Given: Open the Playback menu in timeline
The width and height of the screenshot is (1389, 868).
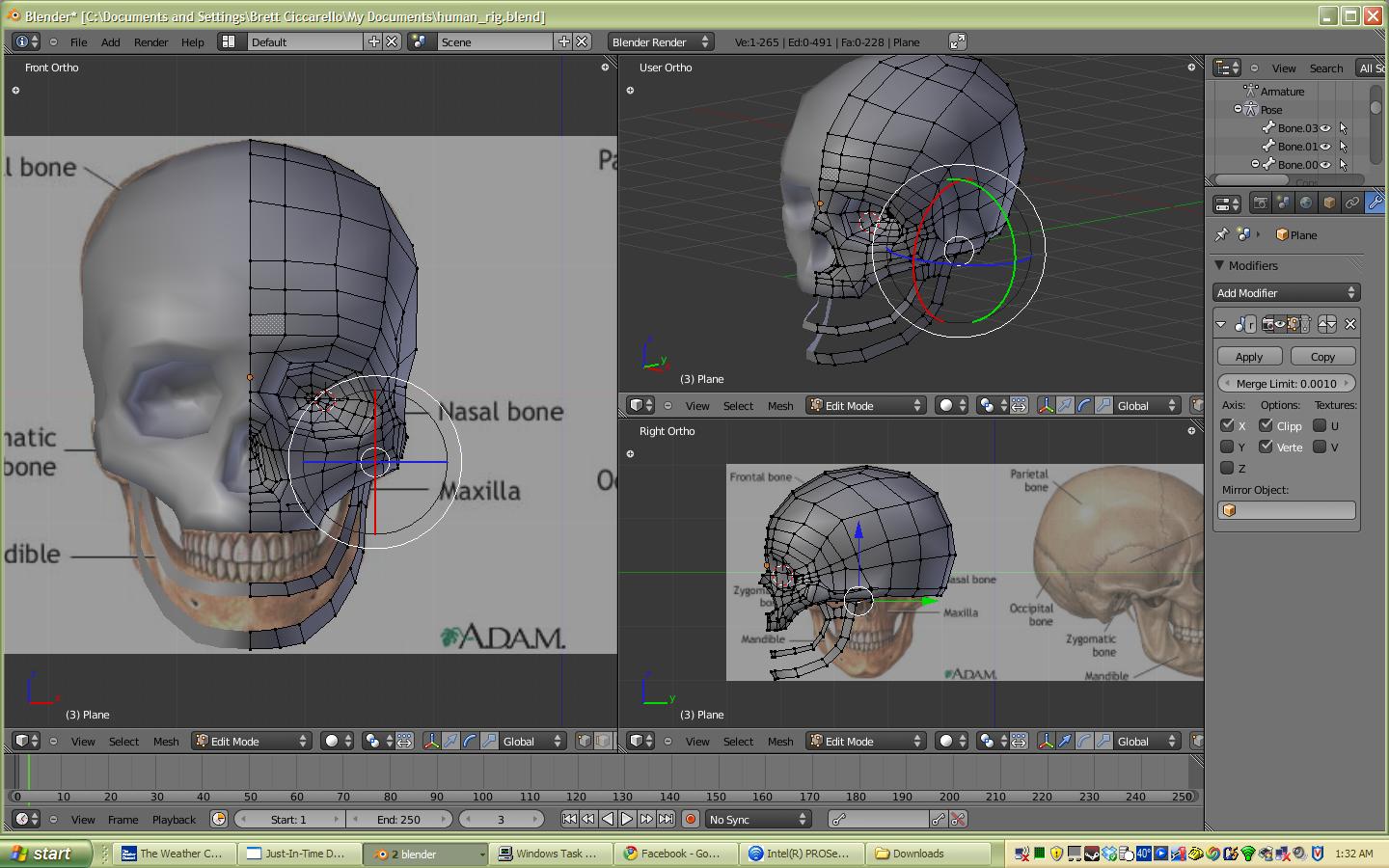Looking at the screenshot, I should pyautogui.click(x=174, y=819).
